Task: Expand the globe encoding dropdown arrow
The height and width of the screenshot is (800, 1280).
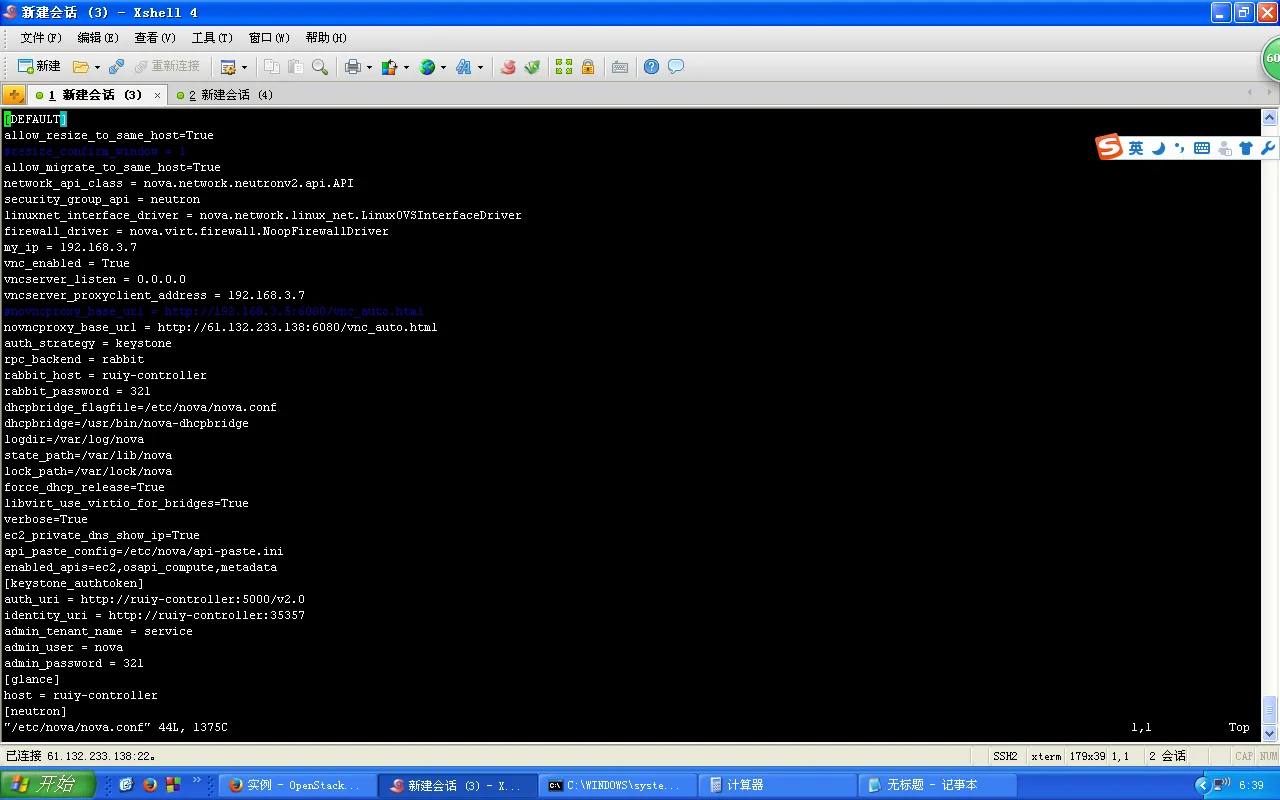Action: [443, 67]
